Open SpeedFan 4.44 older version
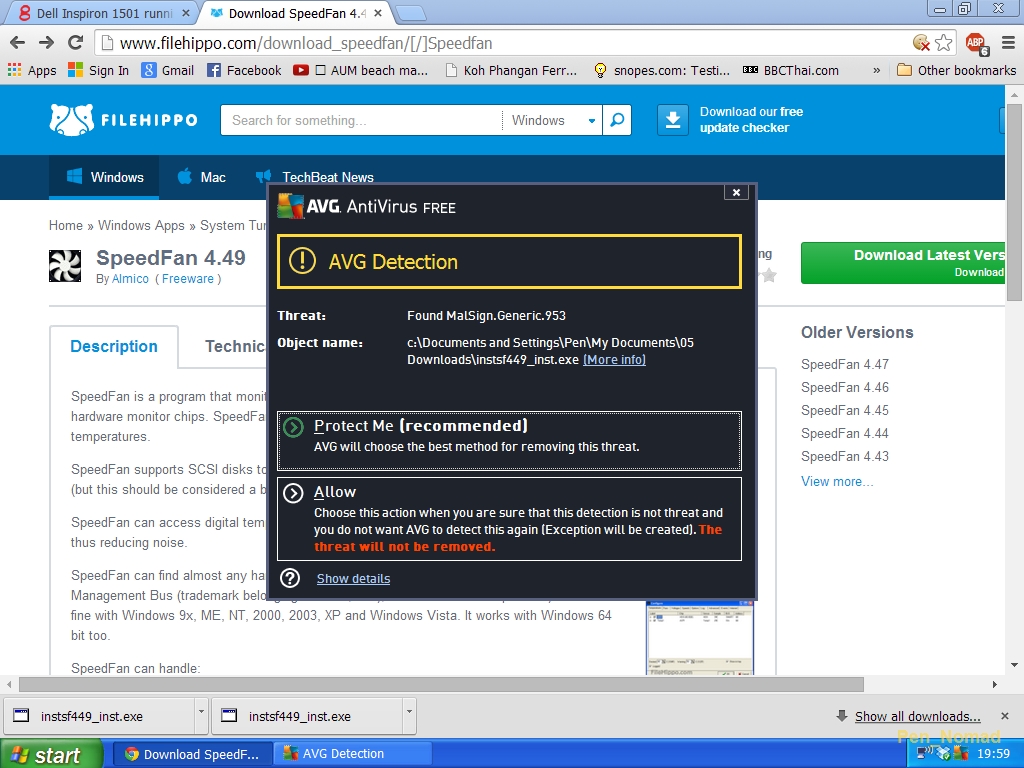1024x768 pixels. point(844,433)
